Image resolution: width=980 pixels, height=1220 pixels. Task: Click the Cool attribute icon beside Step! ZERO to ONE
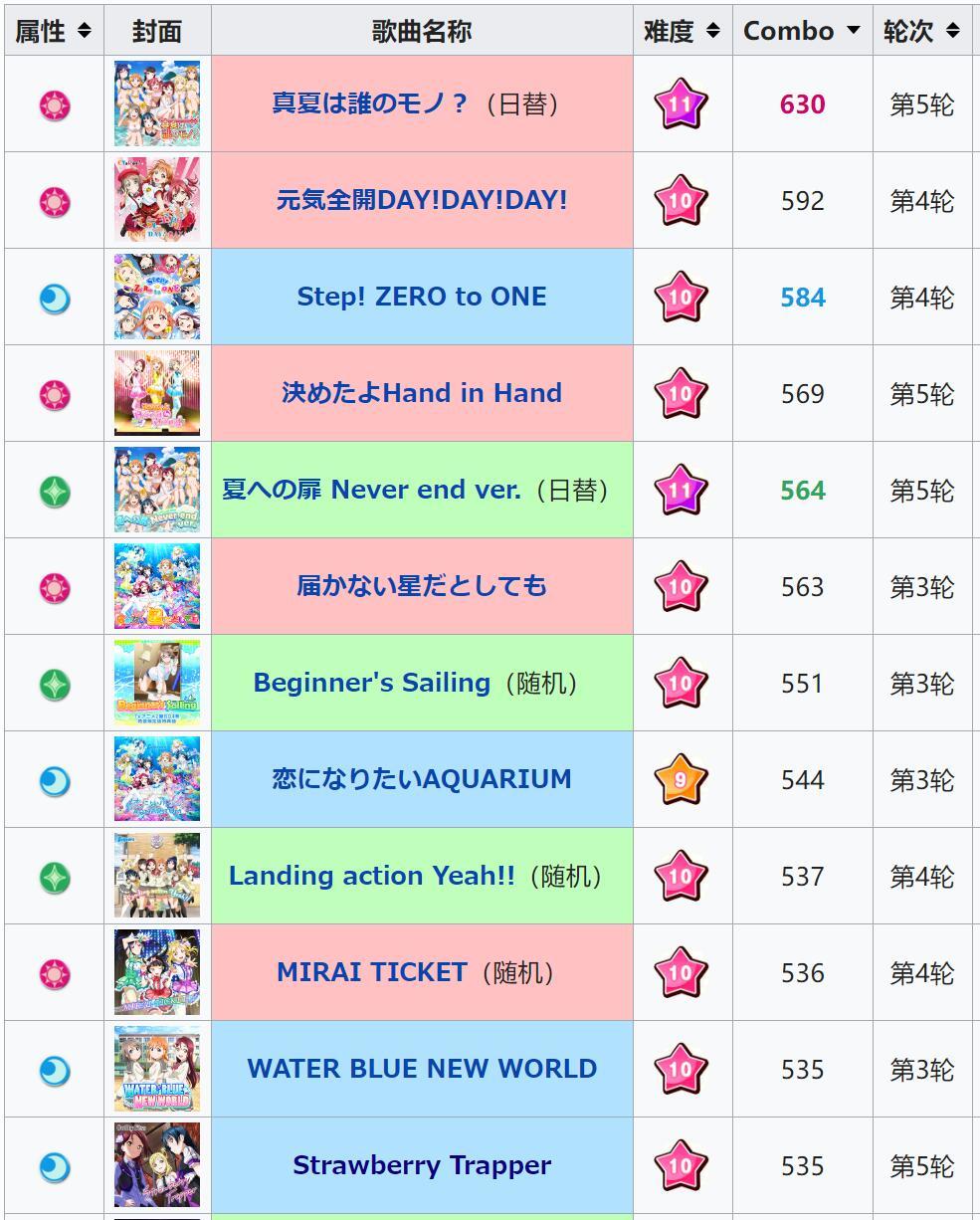(x=54, y=298)
